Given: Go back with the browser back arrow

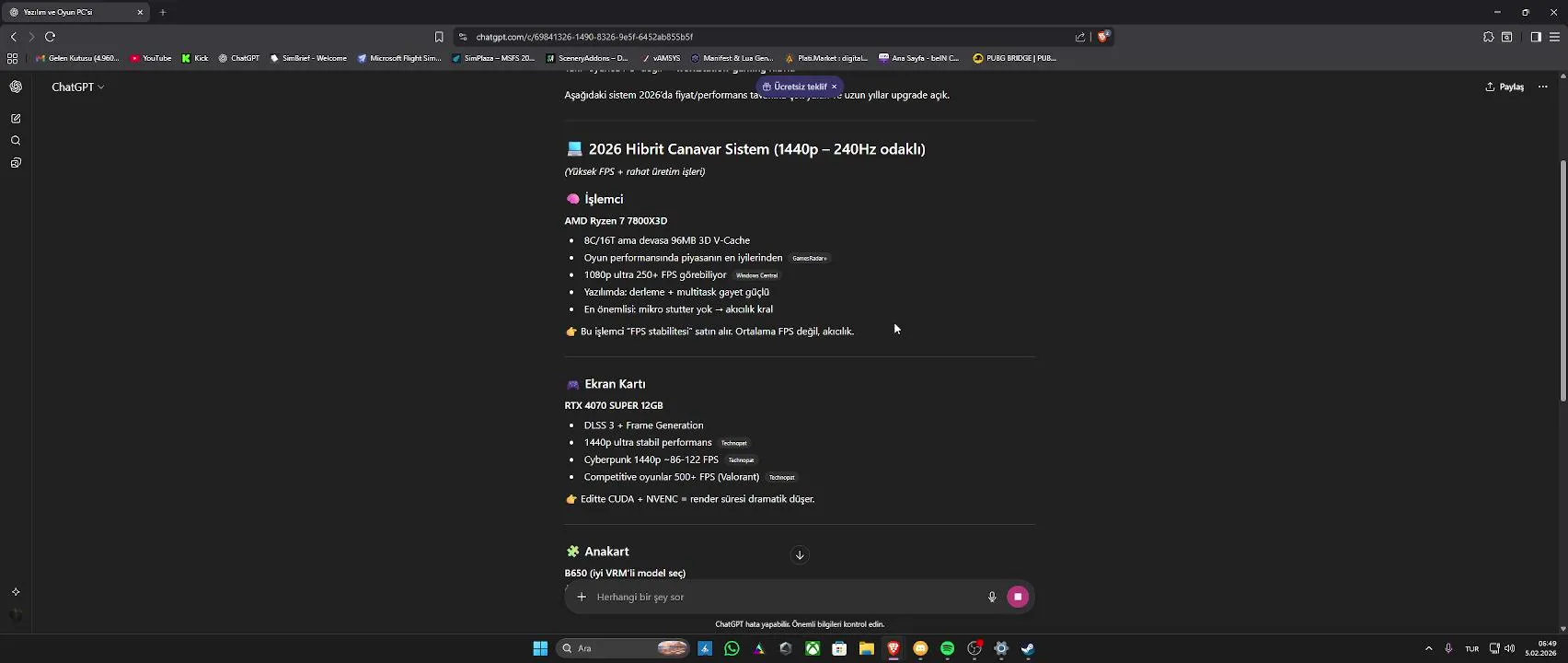Looking at the screenshot, I should [x=13, y=37].
